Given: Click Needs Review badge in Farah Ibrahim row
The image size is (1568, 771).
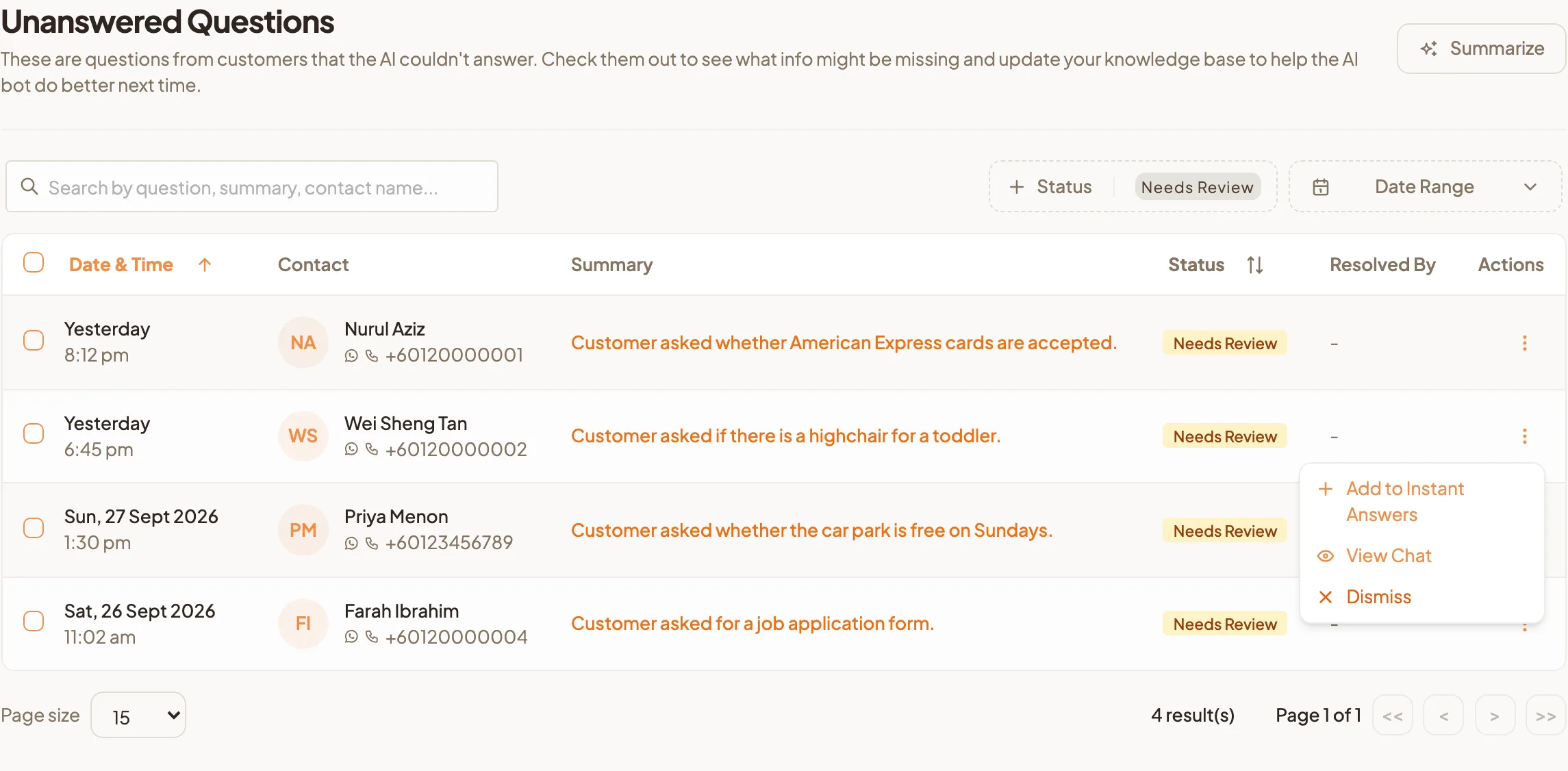Looking at the screenshot, I should [x=1225, y=624].
